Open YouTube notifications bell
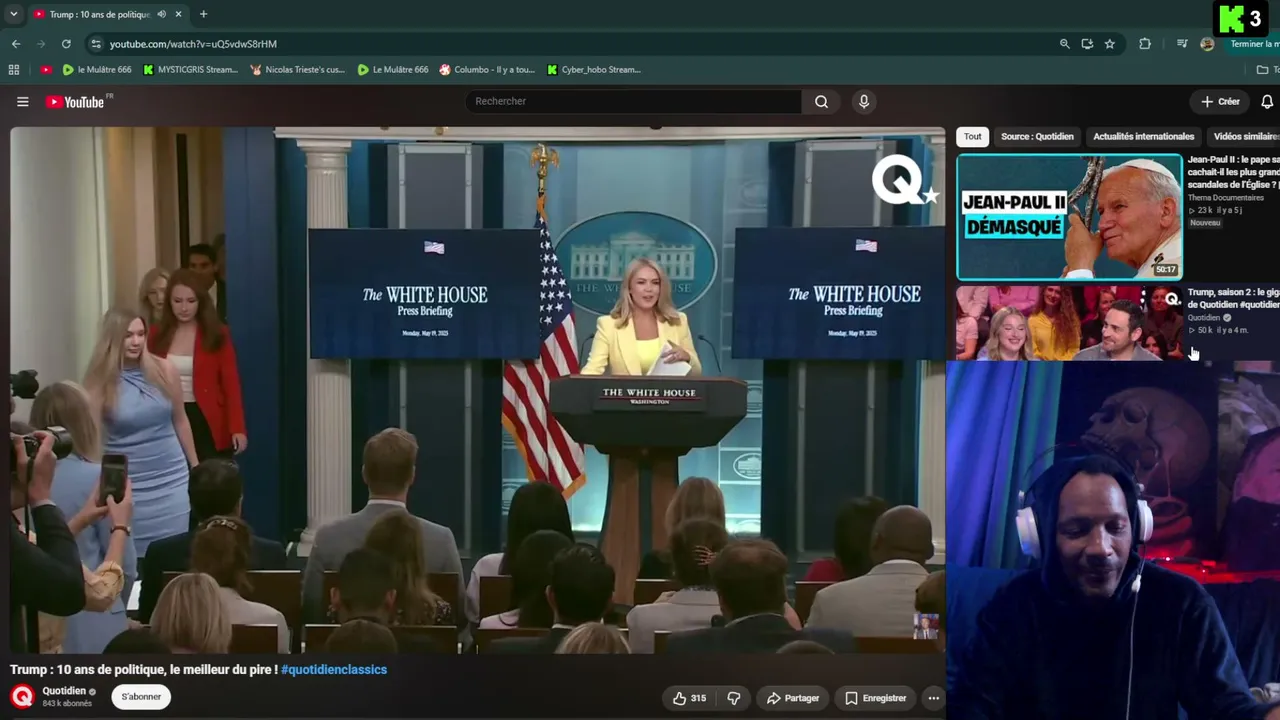The height and width of the screenshot is (720, 1280). [x=1267, y=101]
